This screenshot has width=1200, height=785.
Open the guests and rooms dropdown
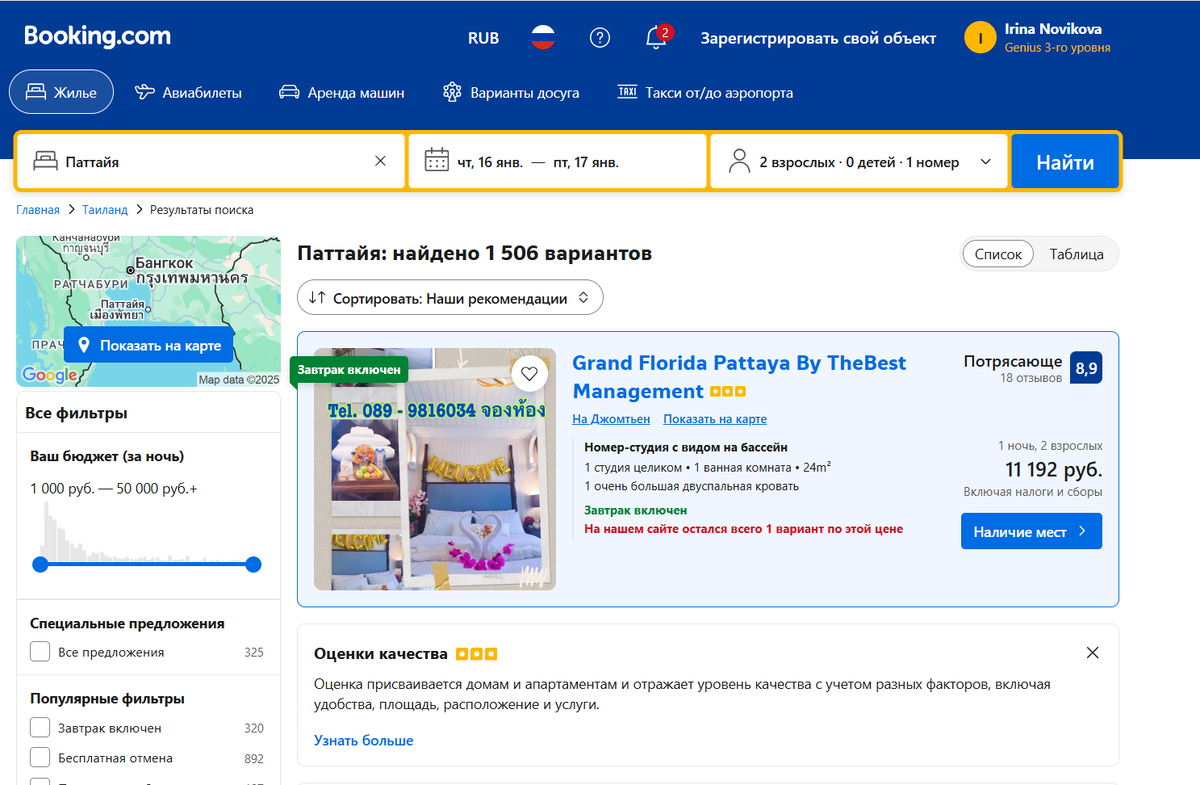click(x=858, y=161)
